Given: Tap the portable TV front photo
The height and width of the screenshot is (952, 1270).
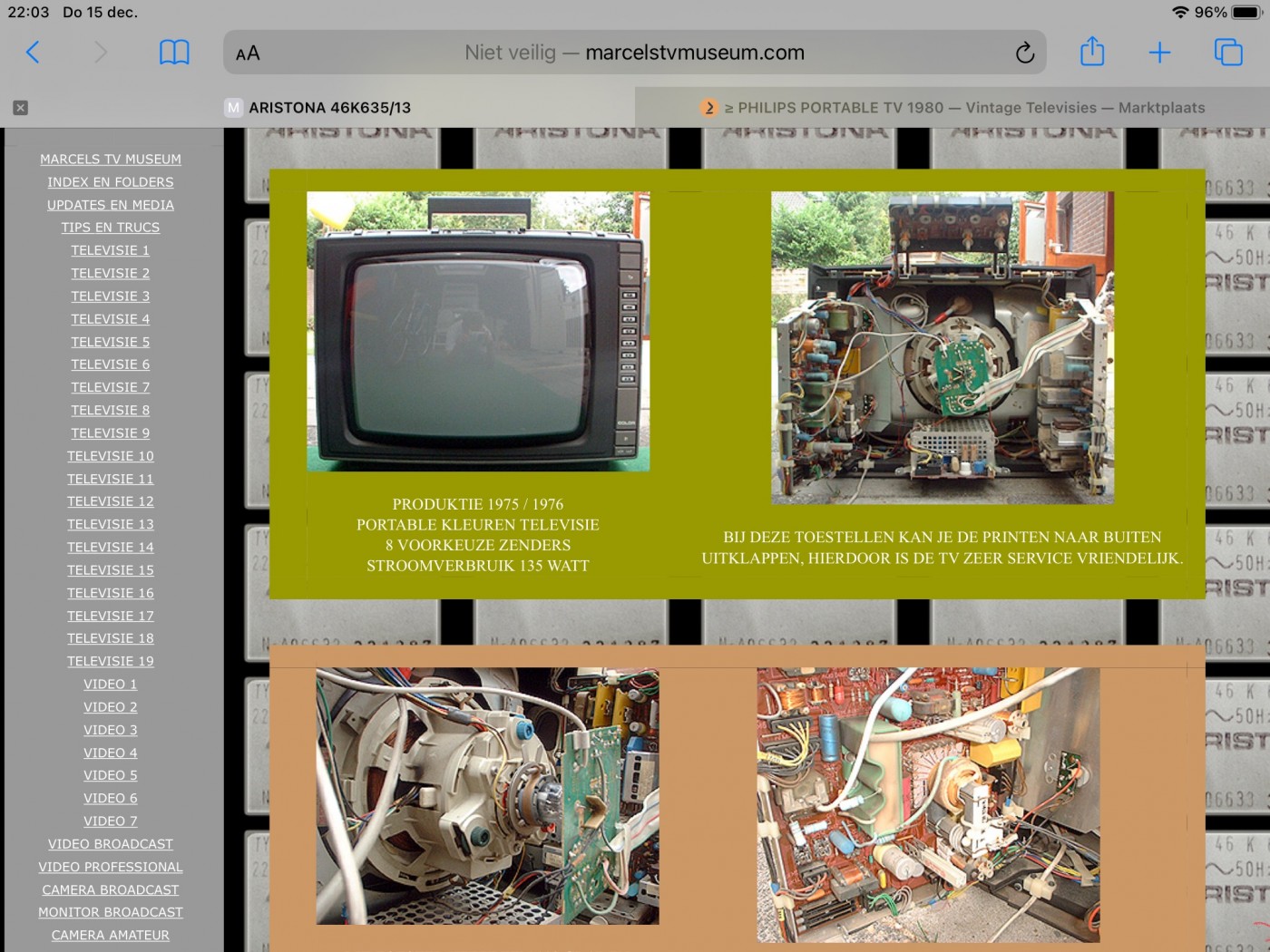Looking at the screenshot, I should 478,331.
